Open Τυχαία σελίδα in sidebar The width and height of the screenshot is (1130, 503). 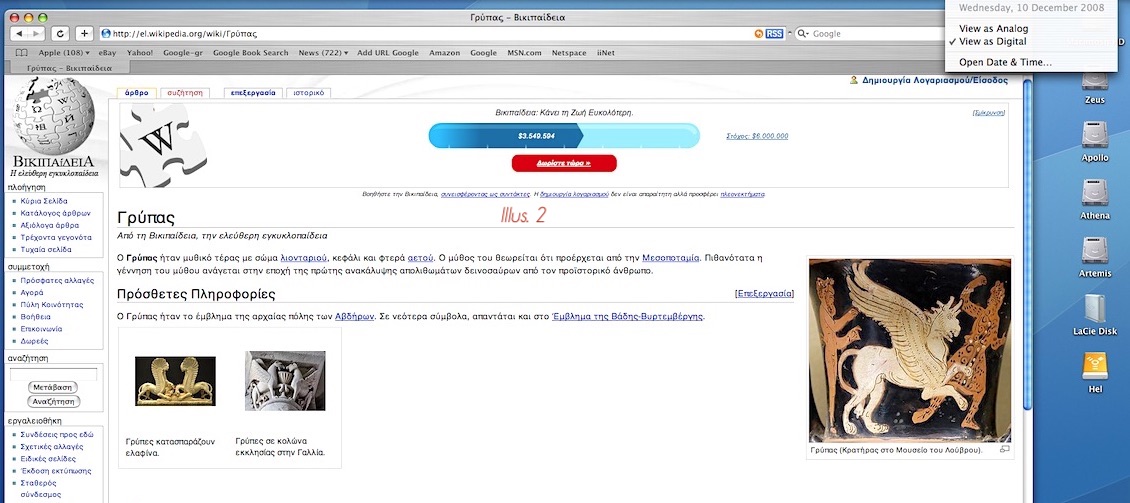[x=46, y=249]
